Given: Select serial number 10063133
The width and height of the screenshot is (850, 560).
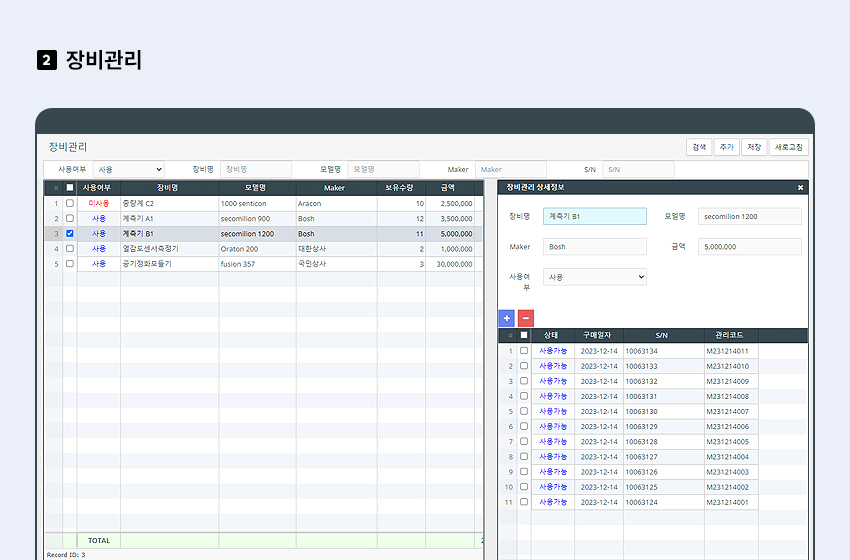Looking at the screenshot, I should [664, 366].
